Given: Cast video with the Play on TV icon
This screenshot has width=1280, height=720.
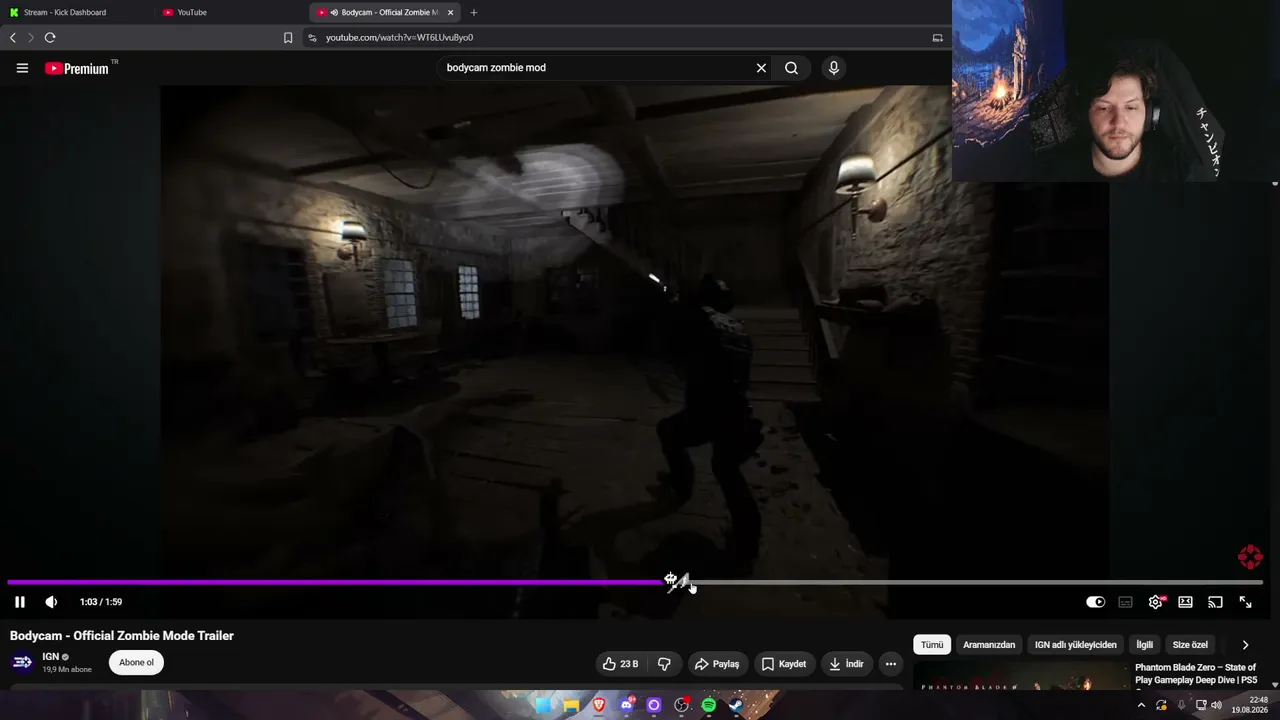Looking at the screenshot, I should click(x=1215, y=602).
